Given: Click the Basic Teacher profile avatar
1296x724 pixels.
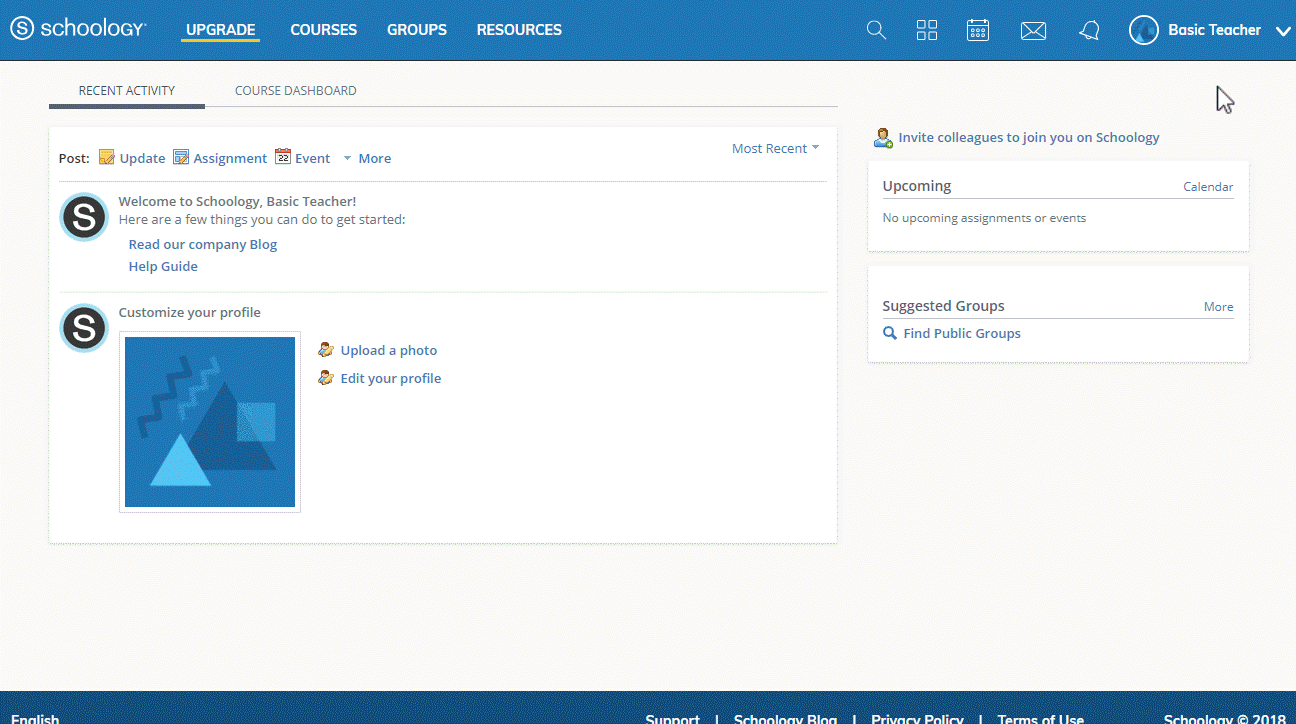Looking at the screenshot, I should pyautogui.click(x=1143, y=30).
